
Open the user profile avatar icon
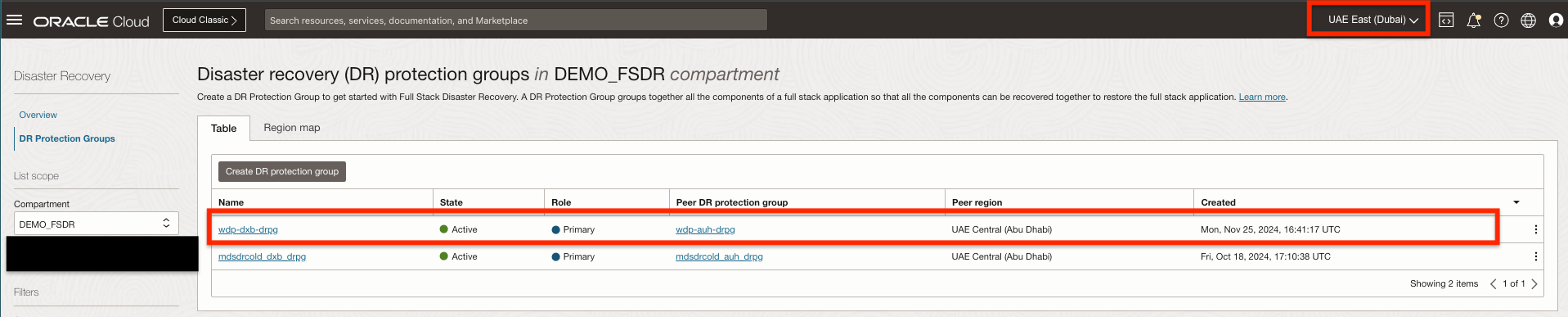coord(1556,20)
